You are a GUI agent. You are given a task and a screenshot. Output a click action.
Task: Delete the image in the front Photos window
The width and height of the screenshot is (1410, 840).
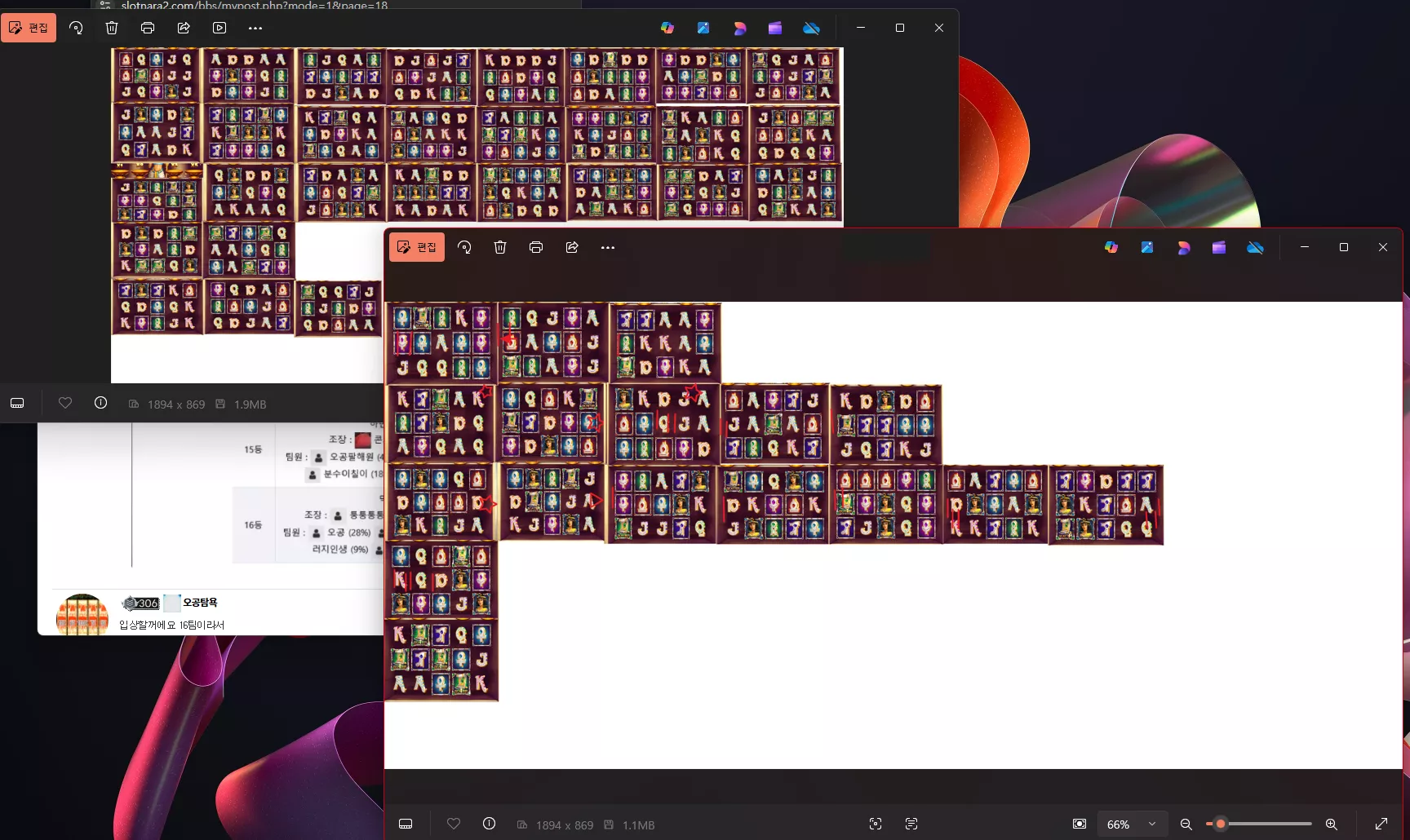click(500, 247)
